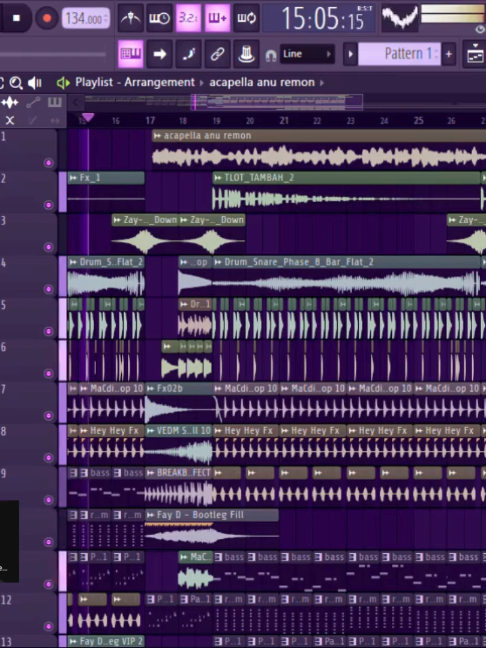The width and height of the screenshot is (486, 648).
Task: Click the 15:05:15 time display
Action: coord(320,18)
